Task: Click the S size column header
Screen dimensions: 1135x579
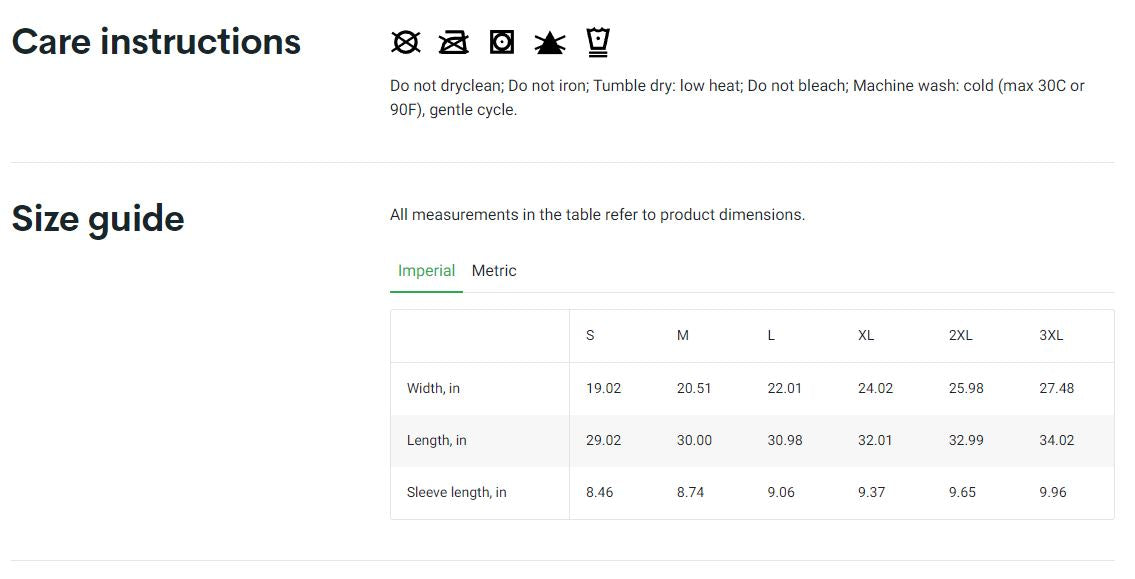Action: (x=590, y=336)
